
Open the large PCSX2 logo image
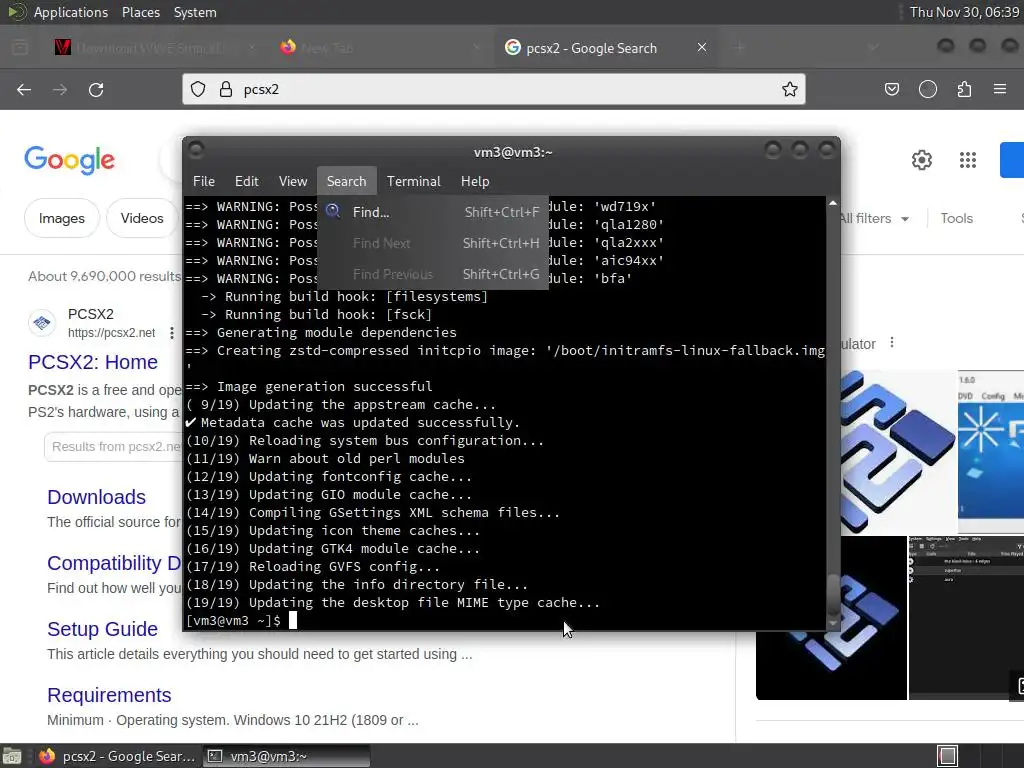point(898,452)
